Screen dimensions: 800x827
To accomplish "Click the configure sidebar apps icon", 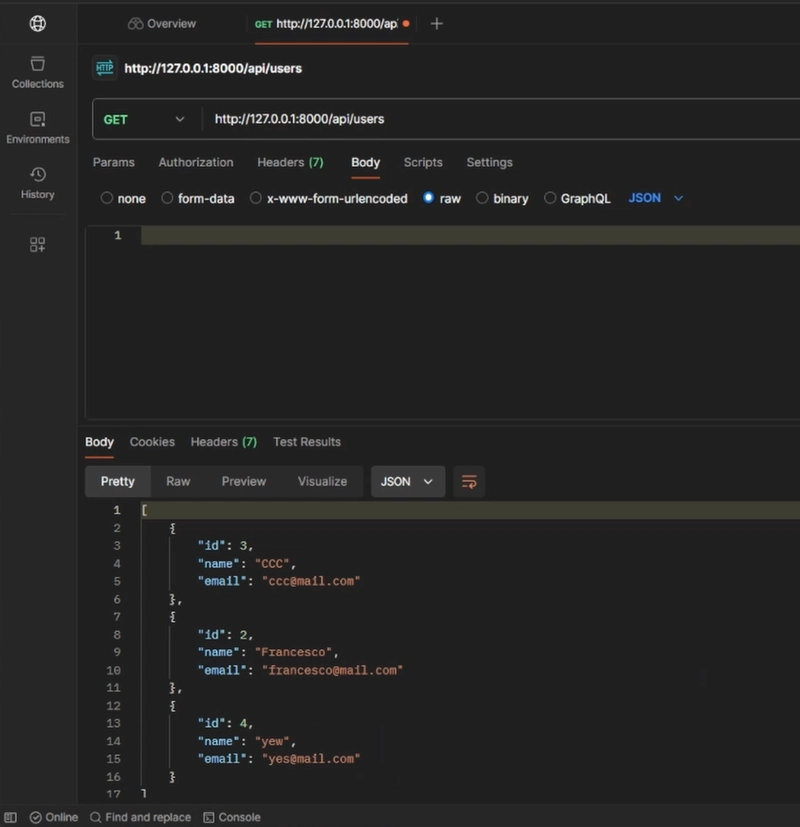I will [37, 244].
